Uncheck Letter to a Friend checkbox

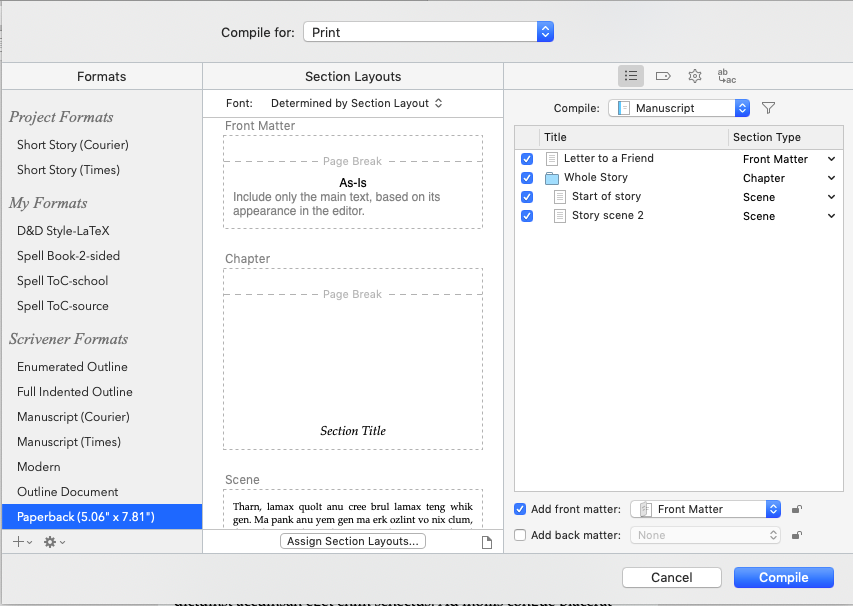coord(527,159)
